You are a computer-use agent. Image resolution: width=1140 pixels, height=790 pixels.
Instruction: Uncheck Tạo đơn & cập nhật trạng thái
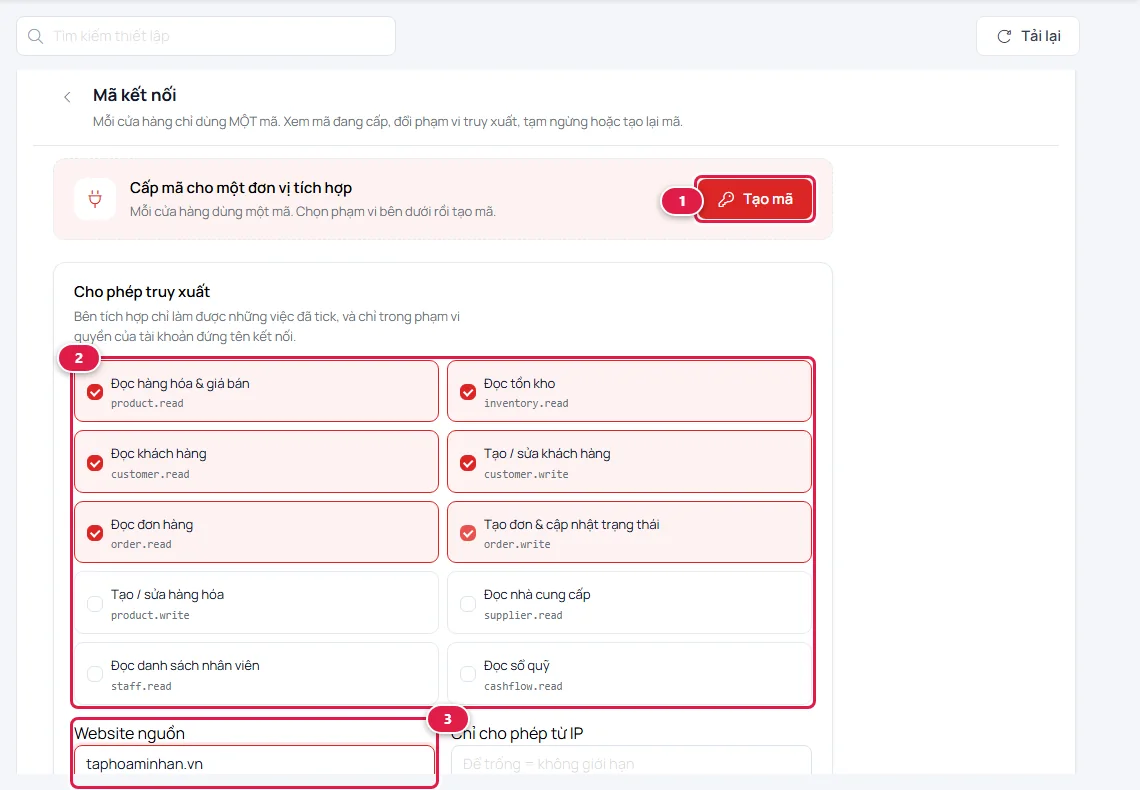(468, 533)
